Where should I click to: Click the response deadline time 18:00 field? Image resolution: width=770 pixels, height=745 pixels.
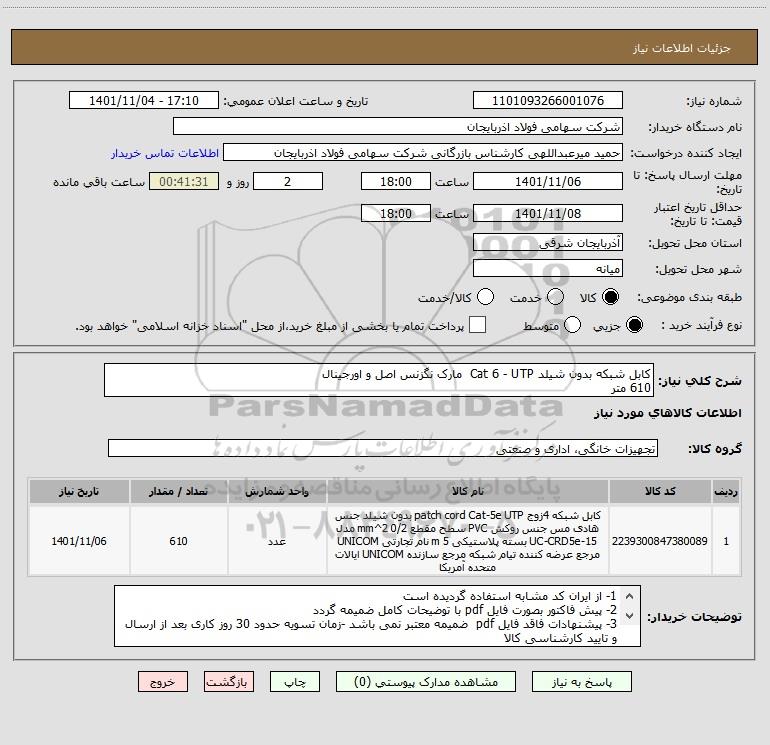coord(396,181)
